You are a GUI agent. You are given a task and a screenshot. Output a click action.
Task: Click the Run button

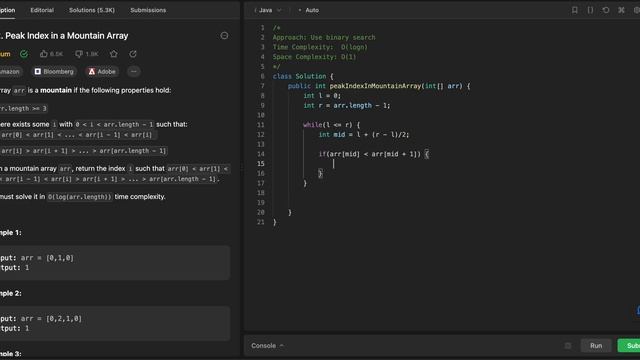click(x=596, y=346)
